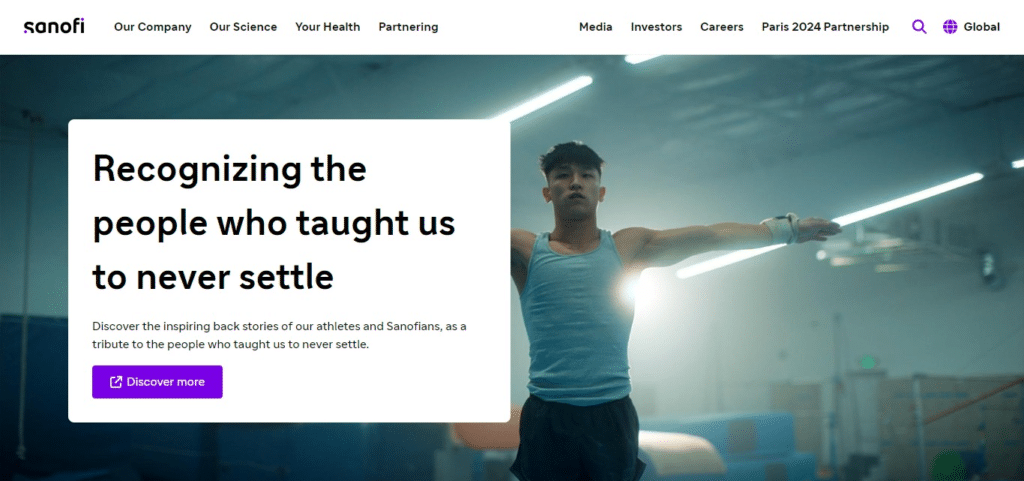Select the Partnering menu item
The image size is (1024, 481).
click(408, 27)
